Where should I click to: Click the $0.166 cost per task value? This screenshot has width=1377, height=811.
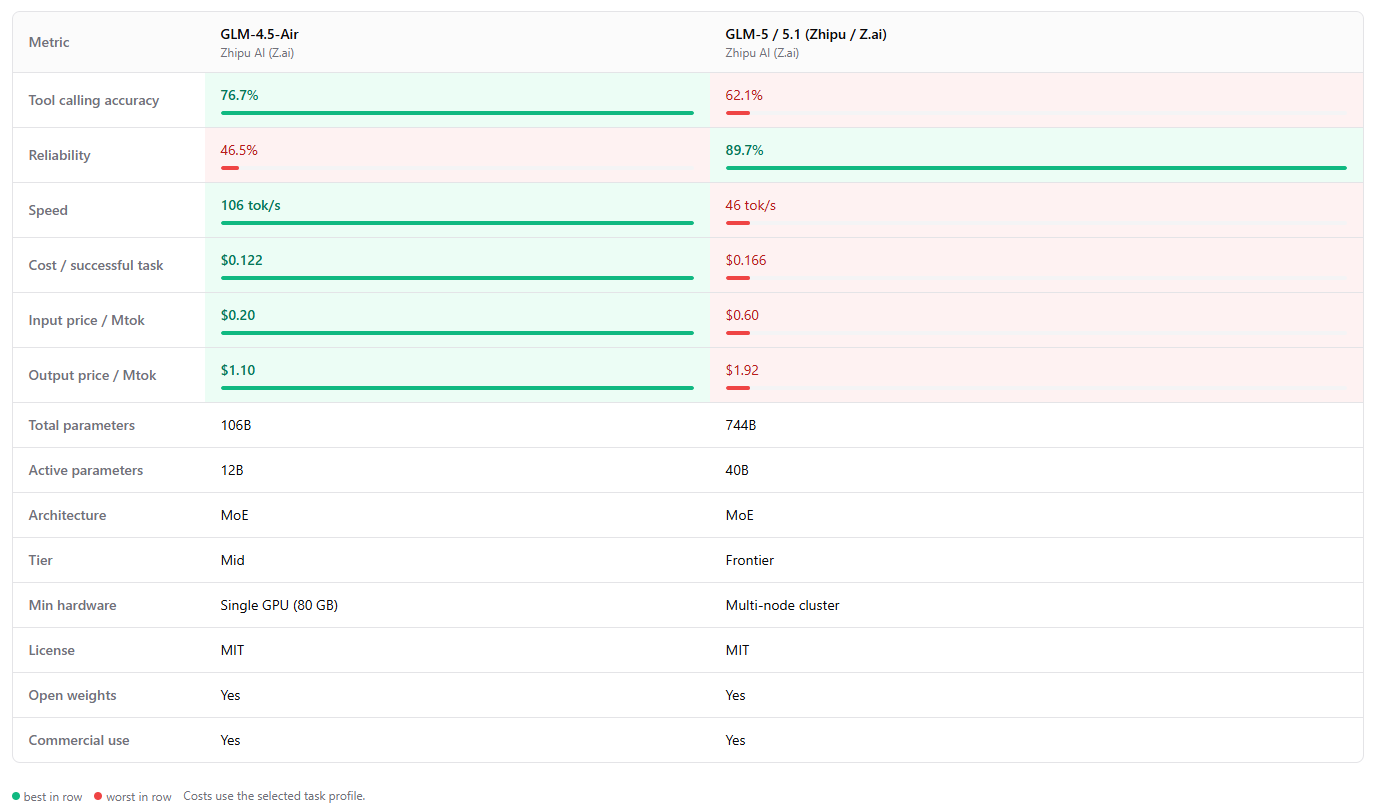coord(746,260)
